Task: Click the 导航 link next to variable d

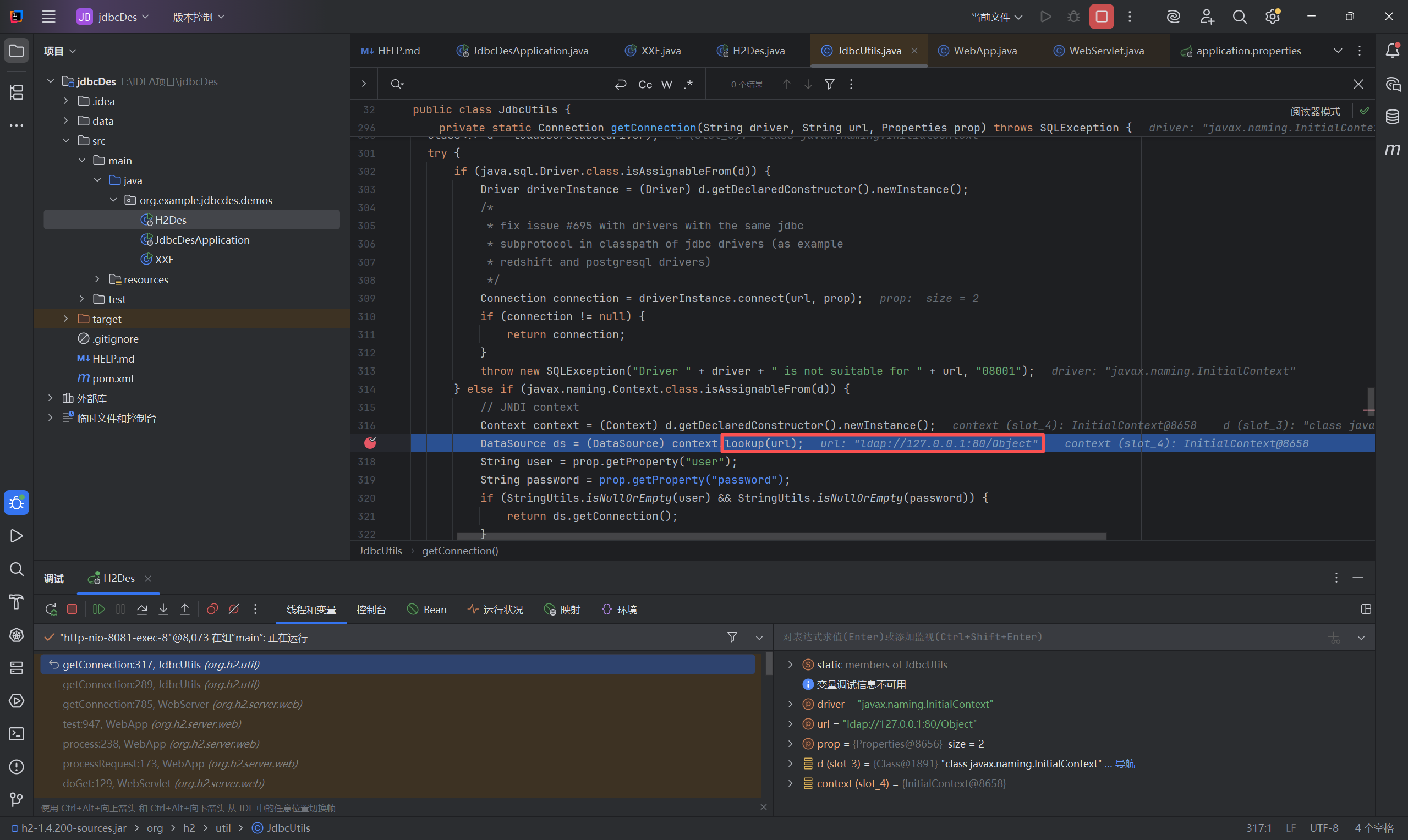Action: coord(1124,764)
